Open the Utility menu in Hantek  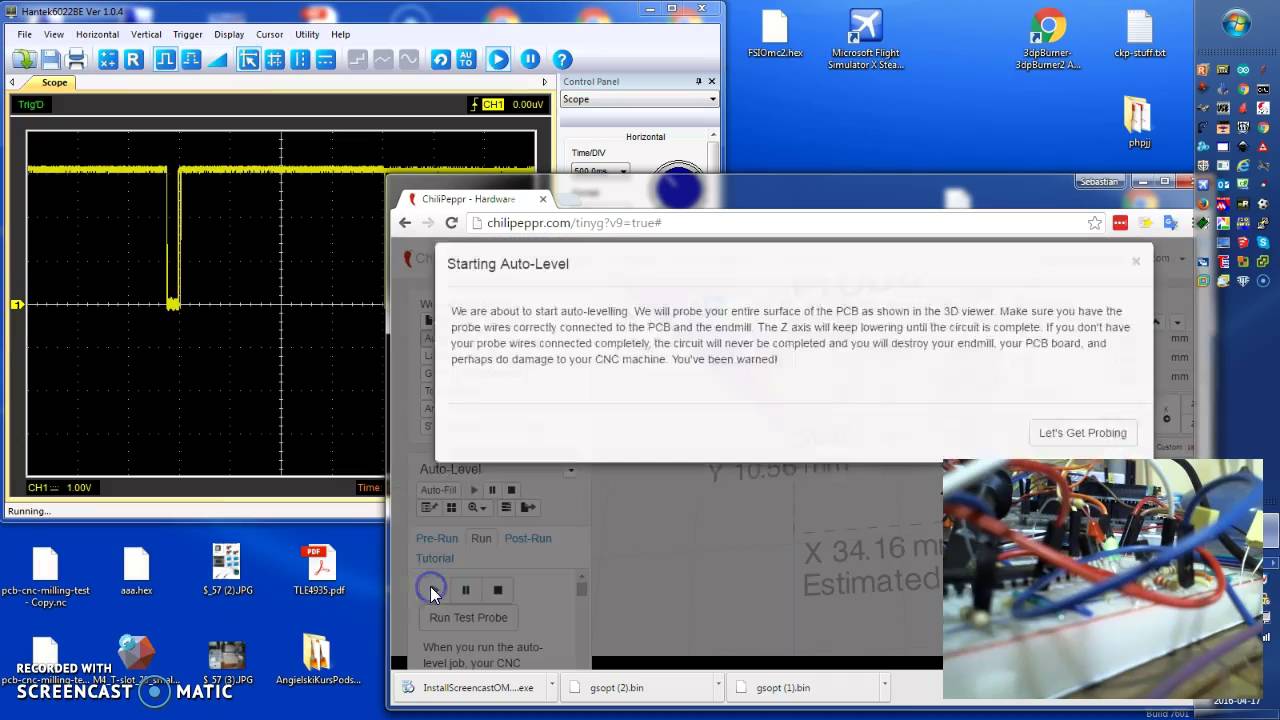click(x=307, y=34)
